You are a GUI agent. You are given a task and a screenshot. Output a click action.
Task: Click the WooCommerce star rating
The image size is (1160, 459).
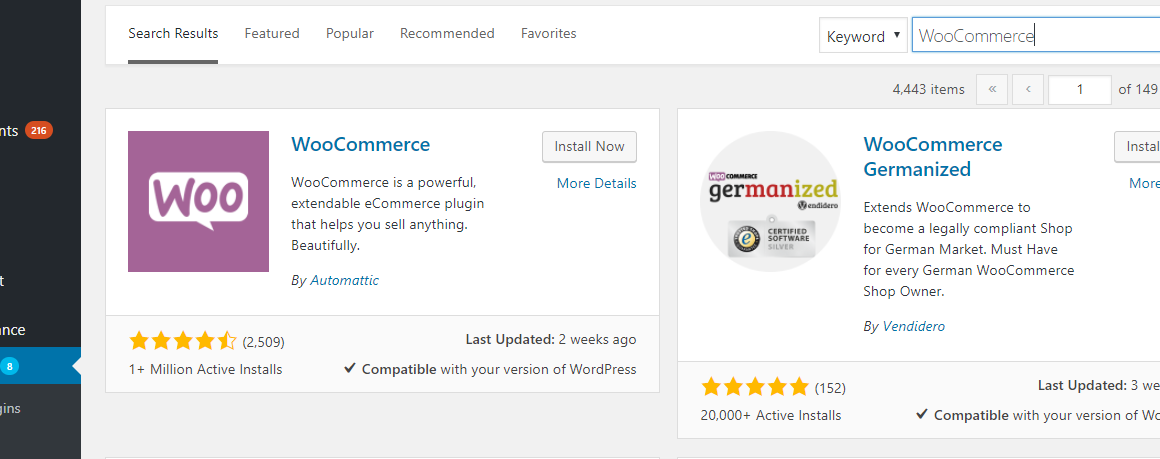183,341
